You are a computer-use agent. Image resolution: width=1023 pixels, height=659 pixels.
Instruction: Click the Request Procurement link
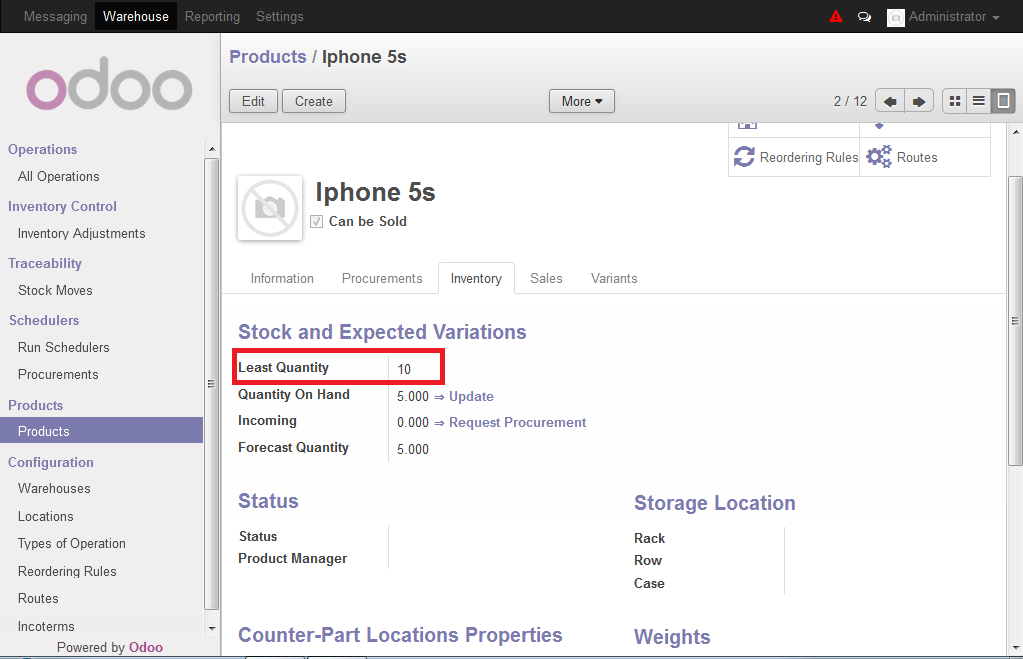pos(517,423)
